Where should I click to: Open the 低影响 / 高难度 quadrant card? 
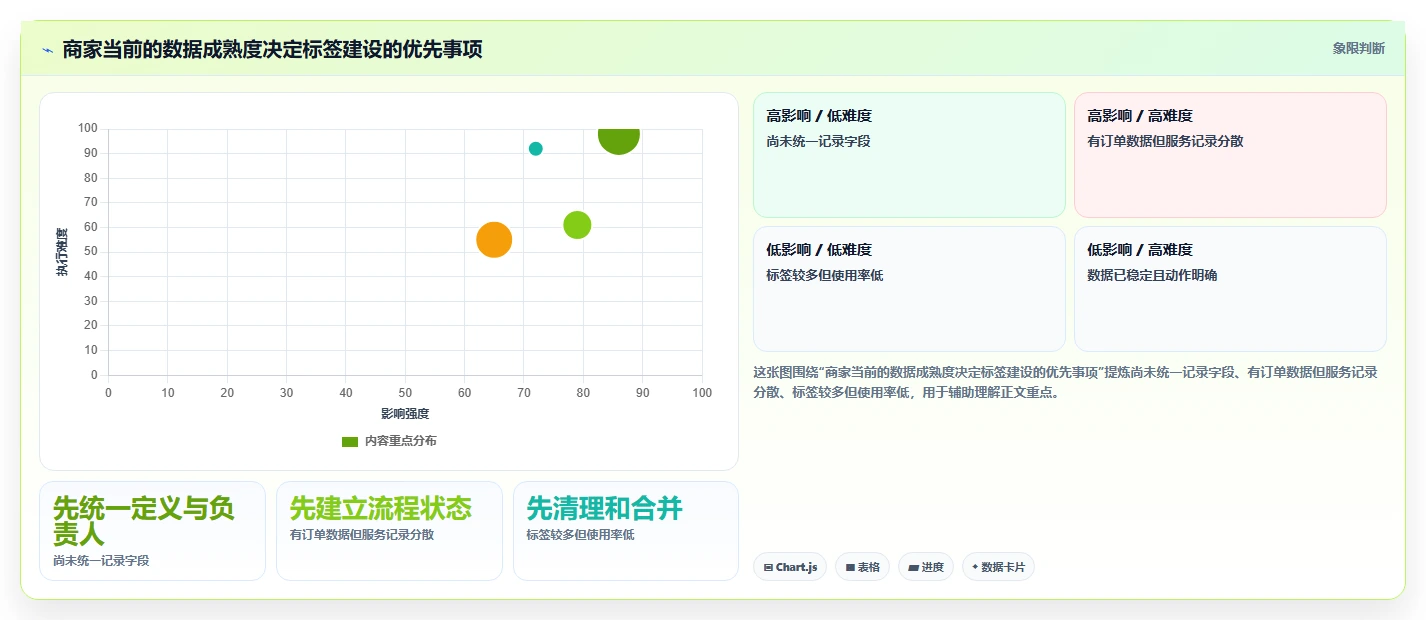[1230, 289]
